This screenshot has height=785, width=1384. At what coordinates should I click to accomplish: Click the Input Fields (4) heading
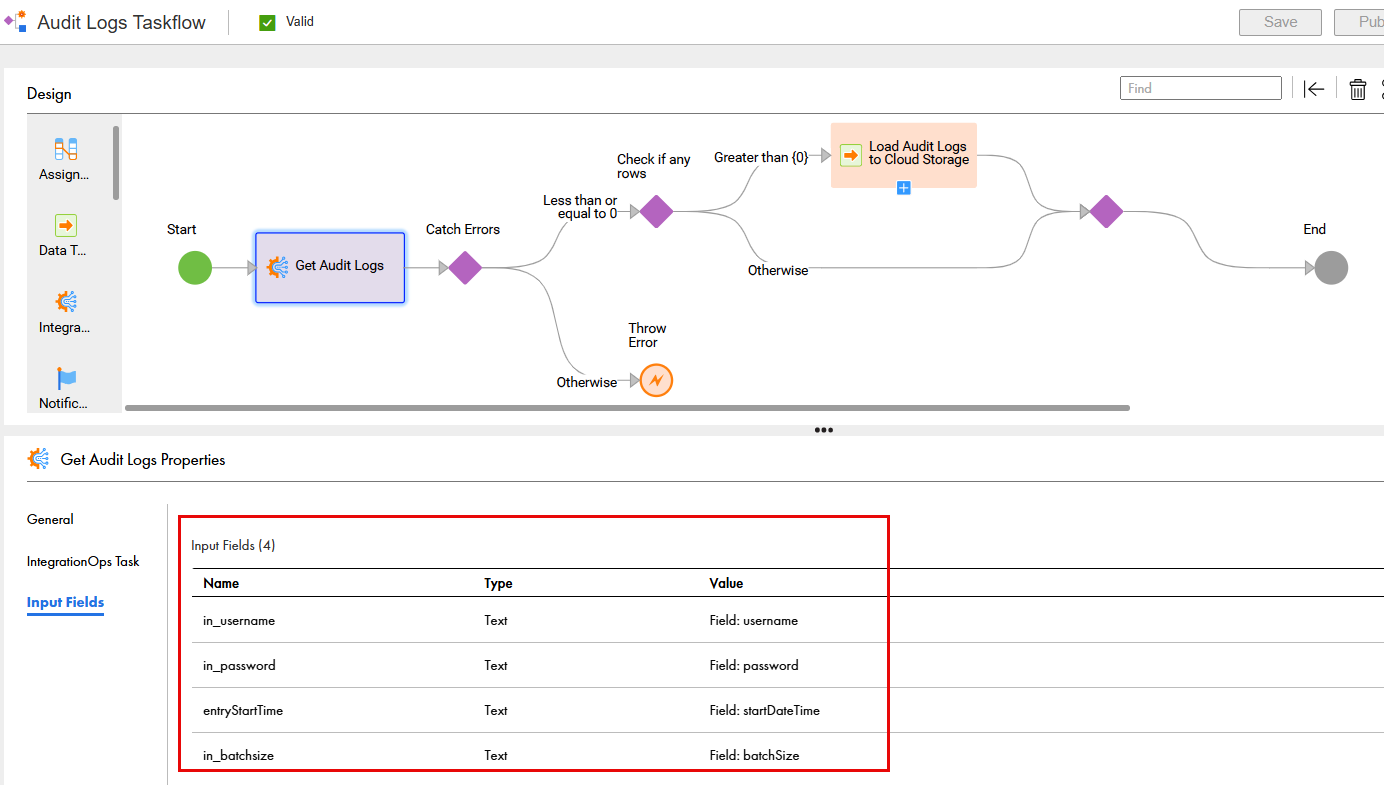tap(233, 545)
